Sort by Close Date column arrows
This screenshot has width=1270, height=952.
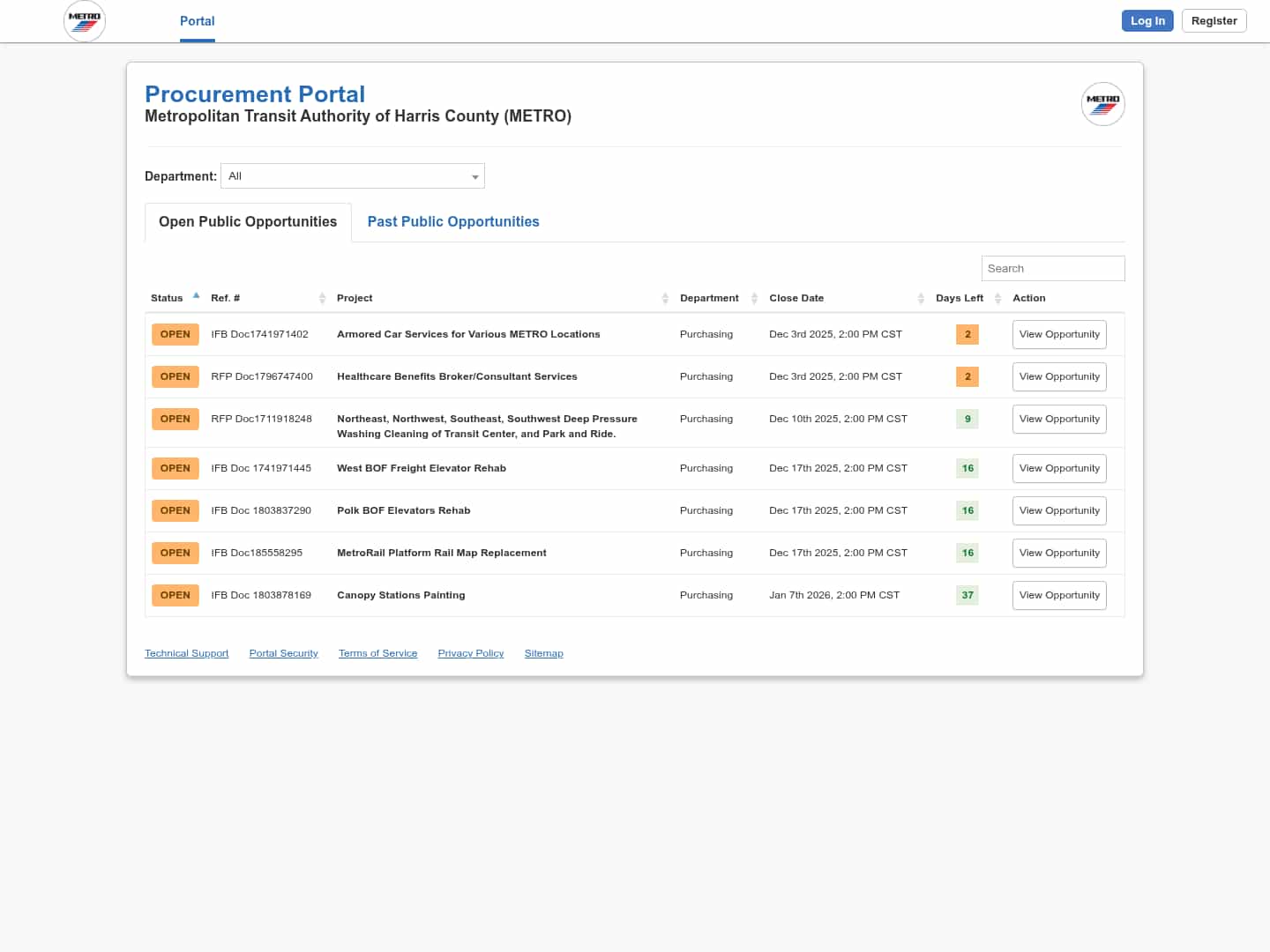(921, 298)
